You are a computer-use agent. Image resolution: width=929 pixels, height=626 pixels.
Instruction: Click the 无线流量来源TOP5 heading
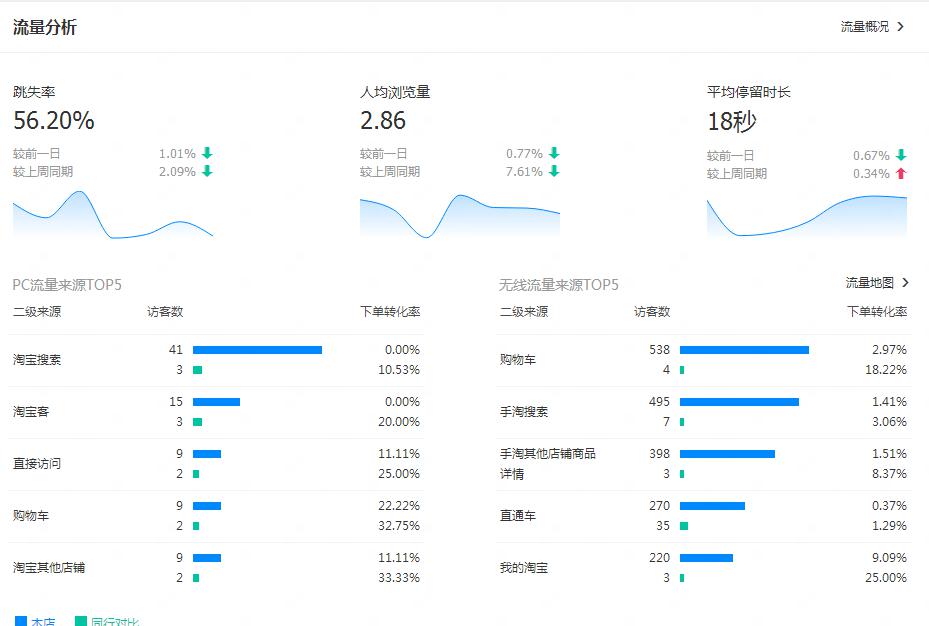coord(559,285)
